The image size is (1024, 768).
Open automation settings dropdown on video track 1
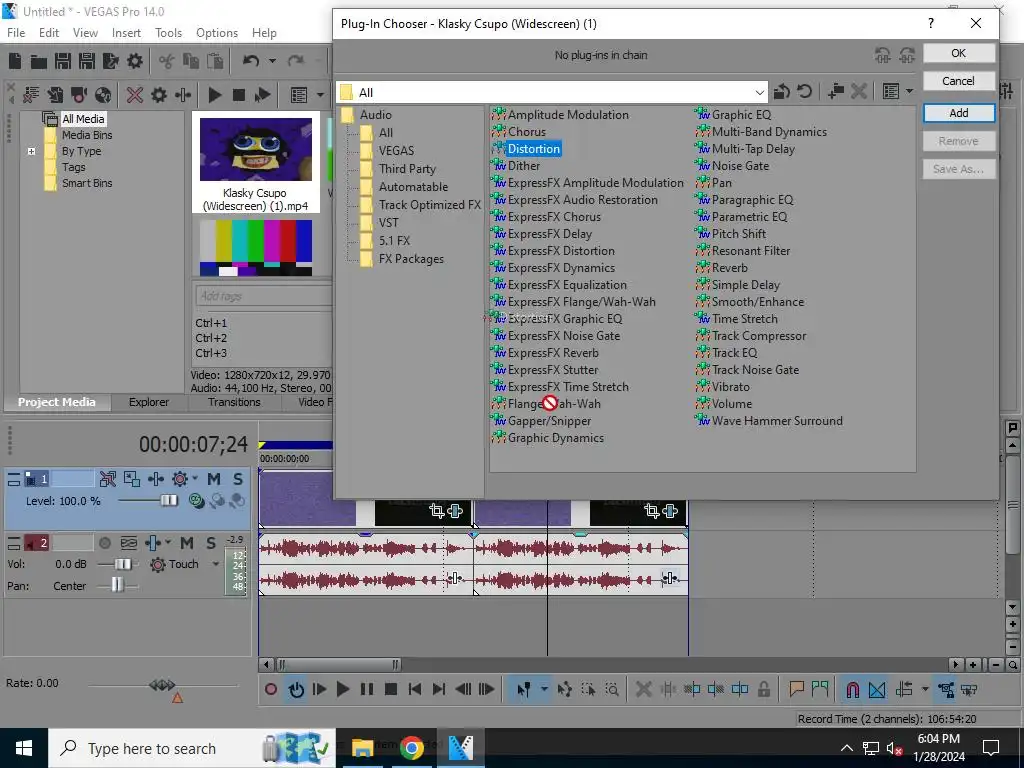pos(194,479)
